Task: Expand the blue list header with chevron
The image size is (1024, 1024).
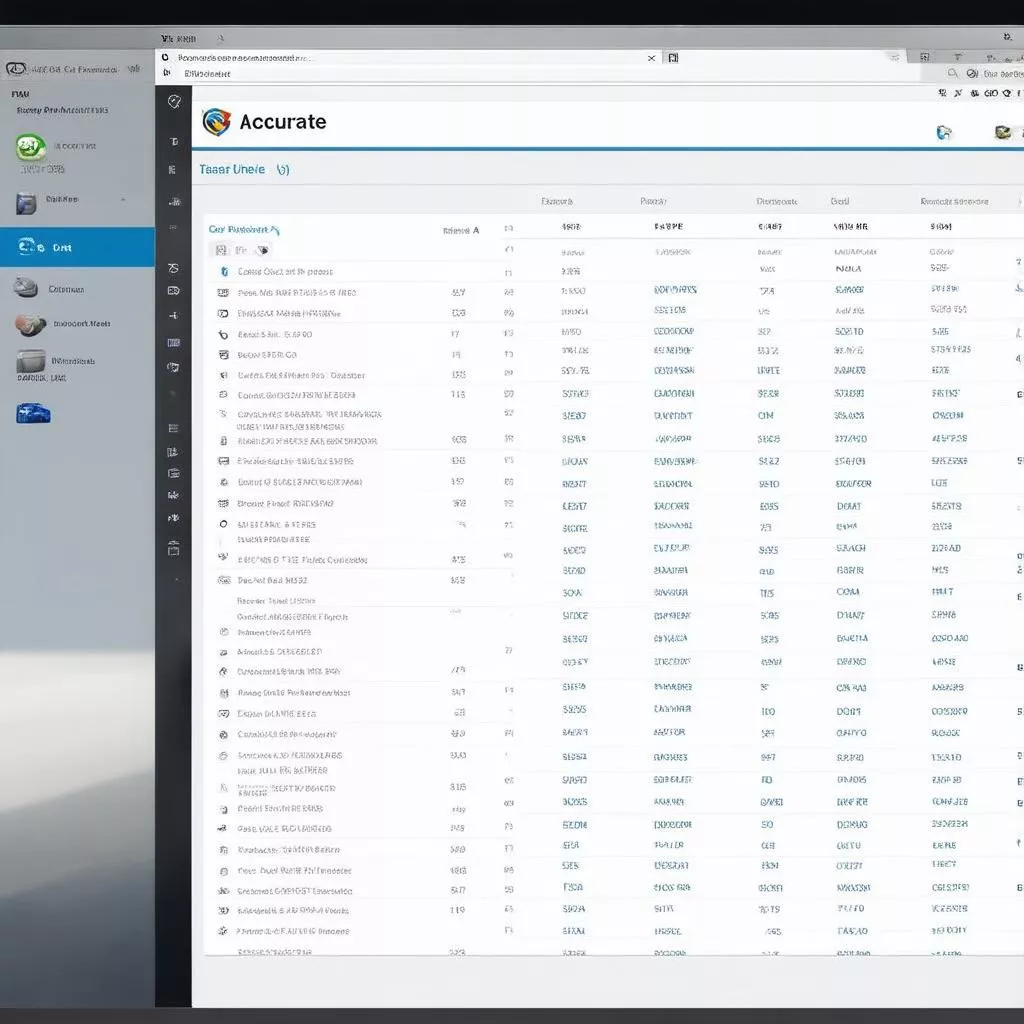Action: [245, 229]
